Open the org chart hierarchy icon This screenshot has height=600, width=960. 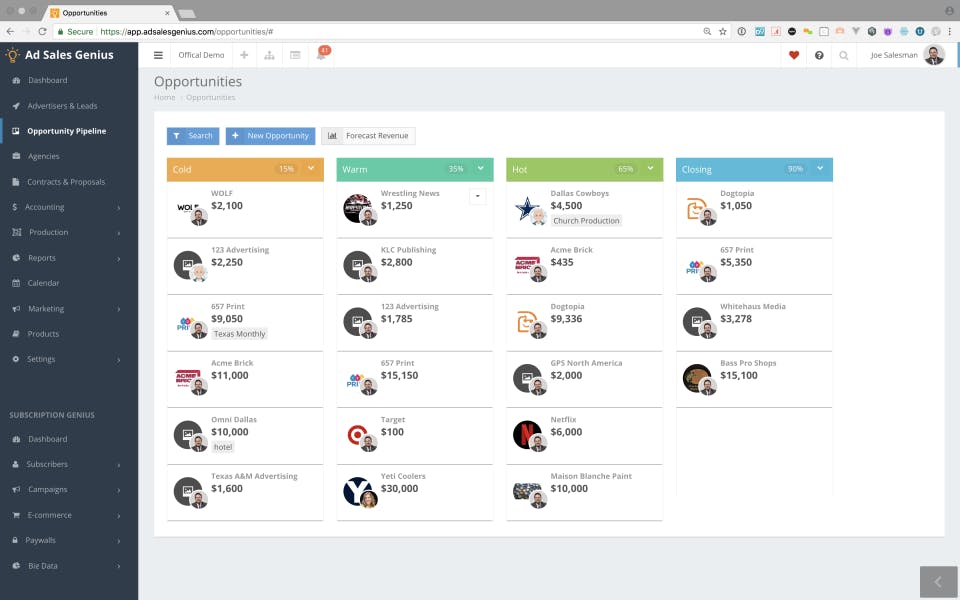[x=269, y=55]
